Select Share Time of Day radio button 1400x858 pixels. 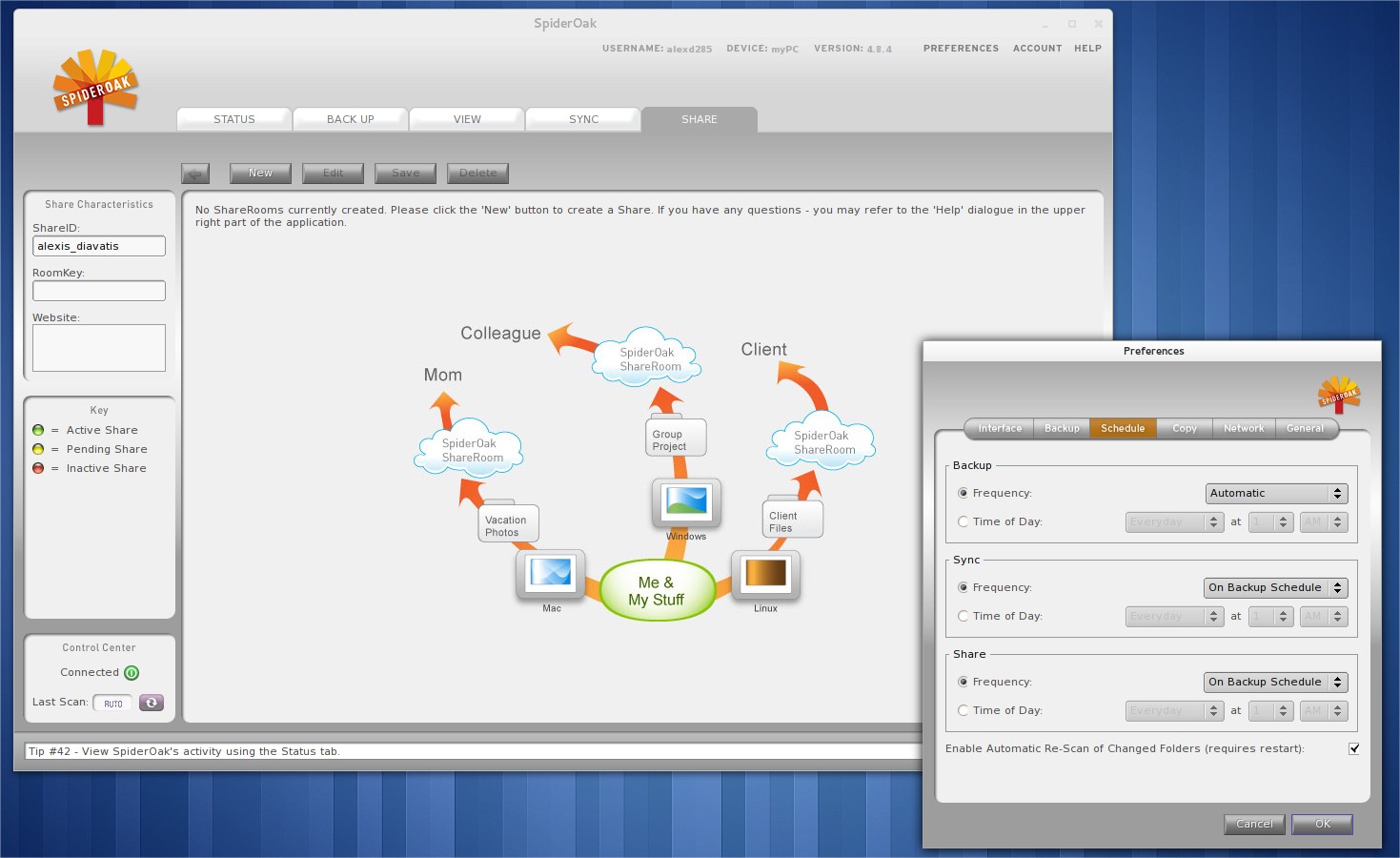(963, 710)
